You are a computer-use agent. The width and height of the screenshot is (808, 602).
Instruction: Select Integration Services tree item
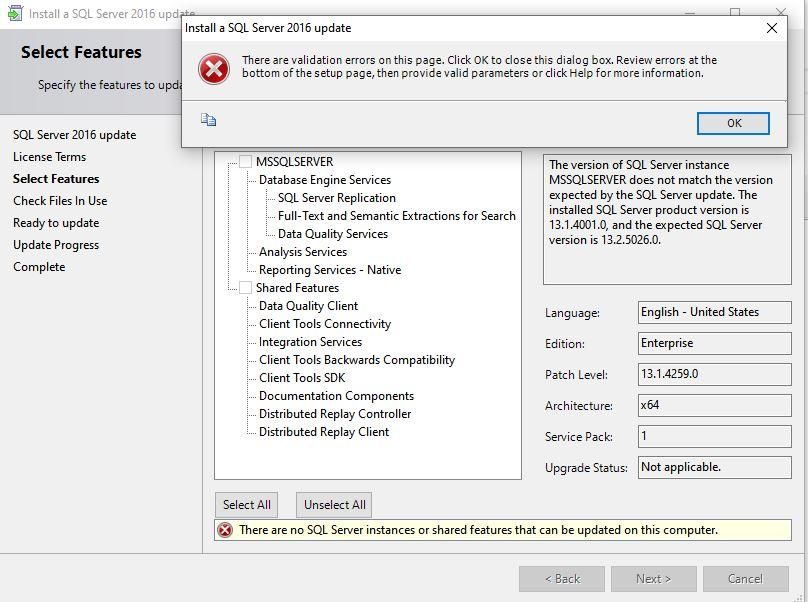(310, 342)
